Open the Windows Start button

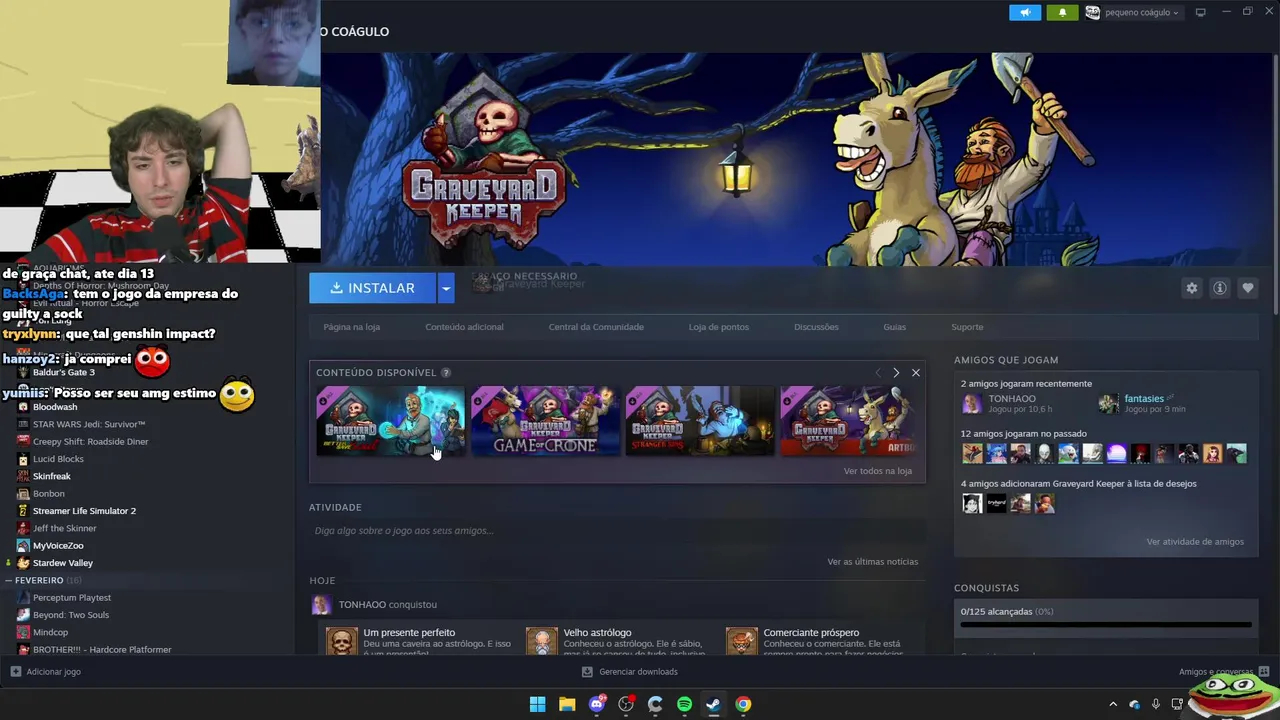click(537, 704)
